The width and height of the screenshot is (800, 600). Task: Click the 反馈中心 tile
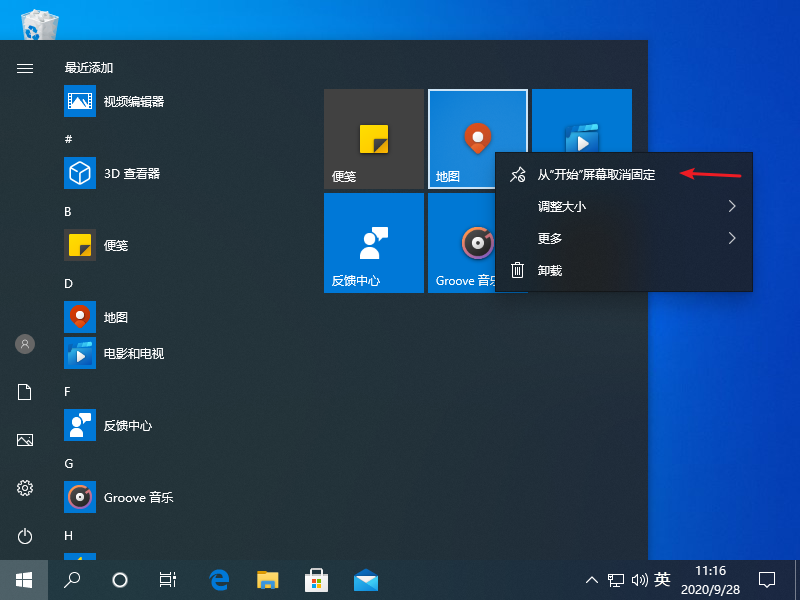coord(374,243)
